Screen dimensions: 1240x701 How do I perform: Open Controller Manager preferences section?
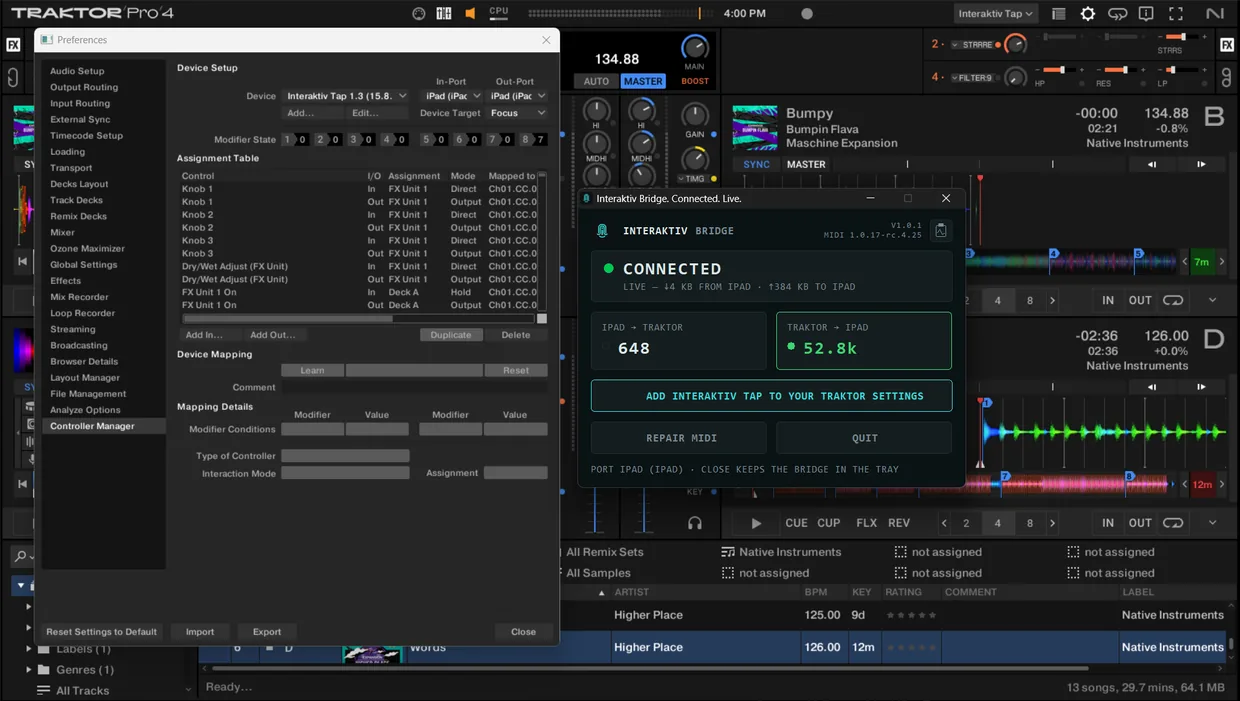point(103,426)
